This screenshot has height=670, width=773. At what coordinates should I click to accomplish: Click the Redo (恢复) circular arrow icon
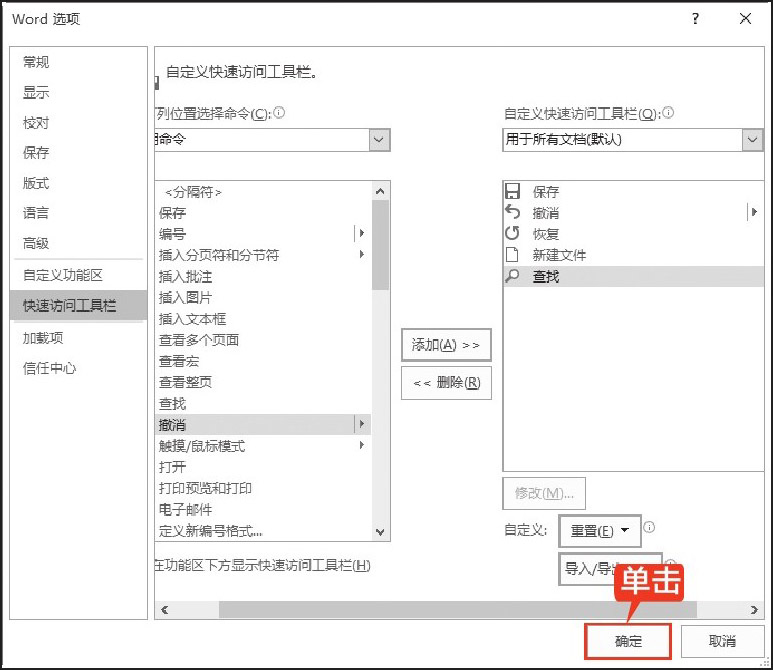tap(513, 234)
